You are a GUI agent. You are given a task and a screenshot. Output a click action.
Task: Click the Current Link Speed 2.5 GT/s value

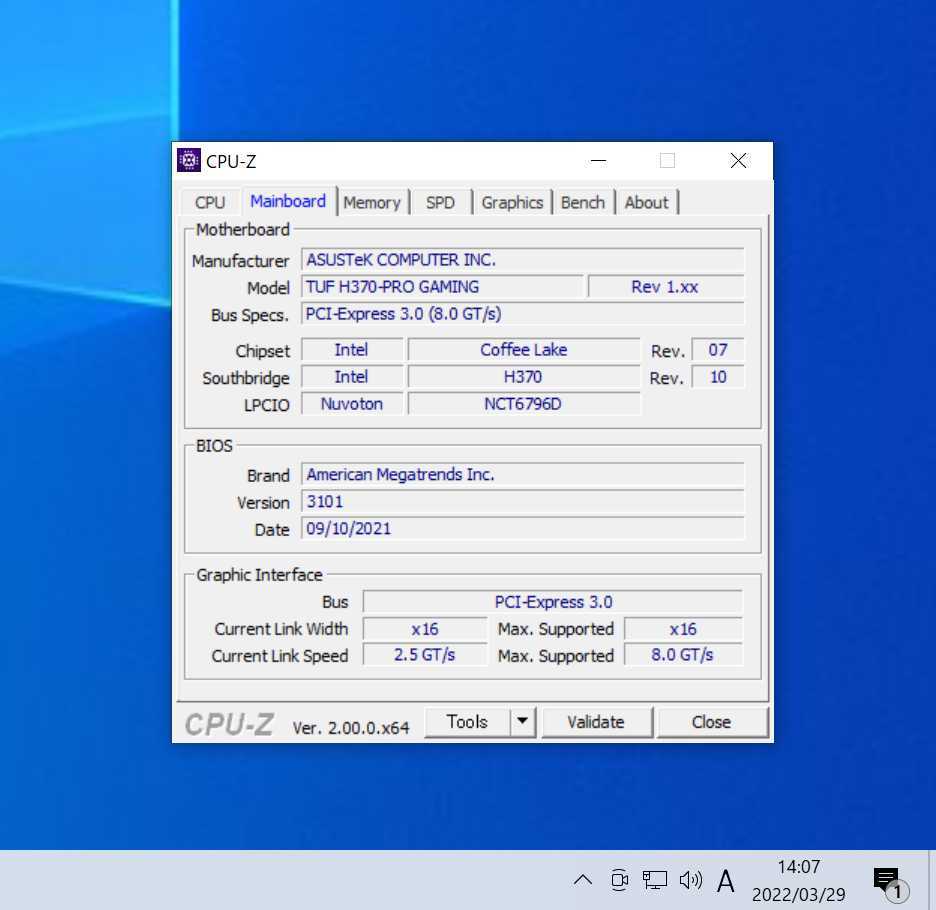pyautogui.click(x=425, y=655)
